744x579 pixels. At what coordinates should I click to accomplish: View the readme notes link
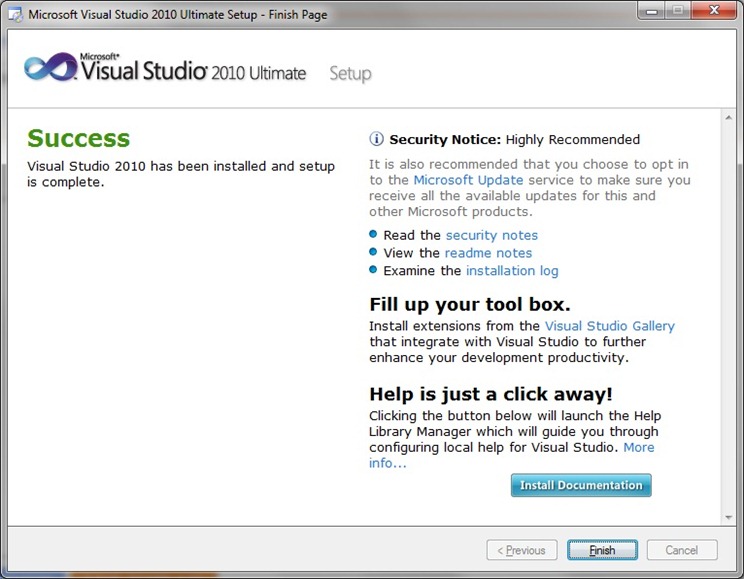click(488, 253)
